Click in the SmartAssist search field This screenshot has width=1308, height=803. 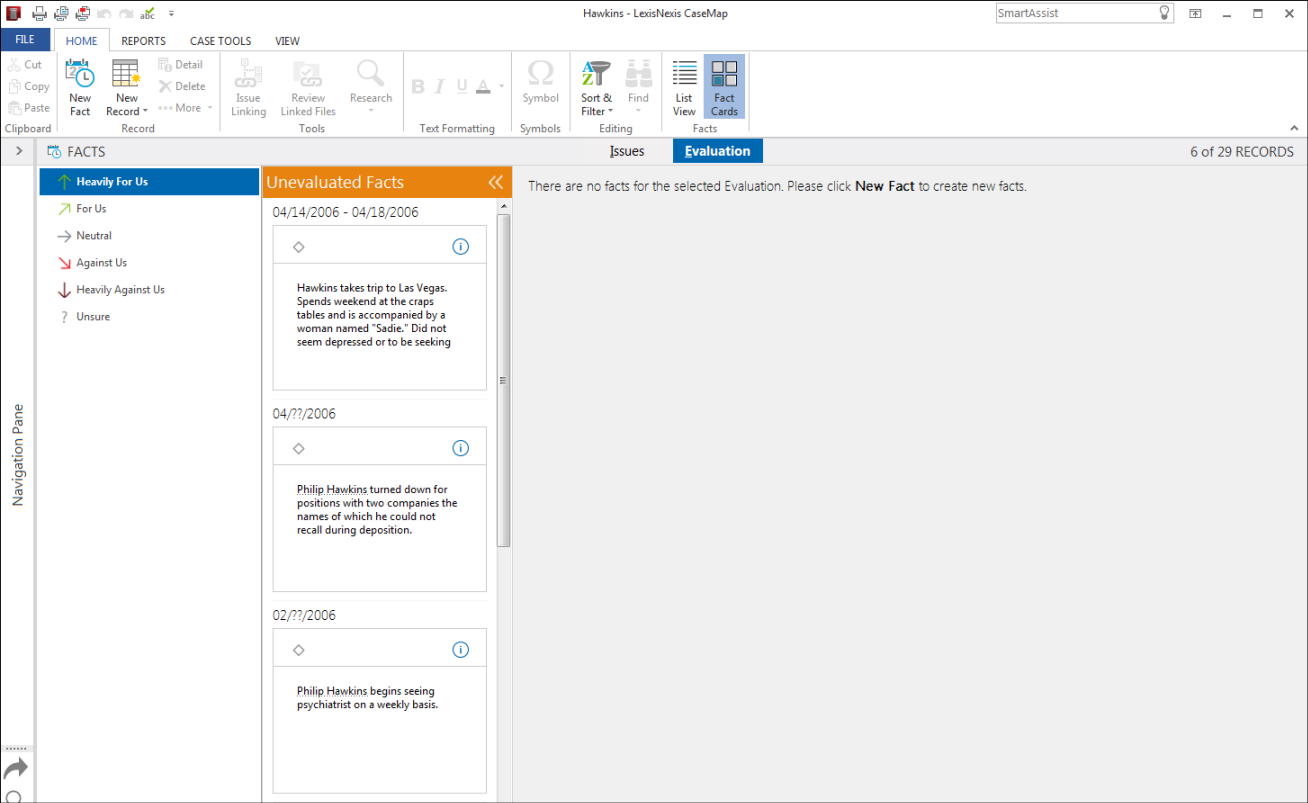pos(1075,13)
